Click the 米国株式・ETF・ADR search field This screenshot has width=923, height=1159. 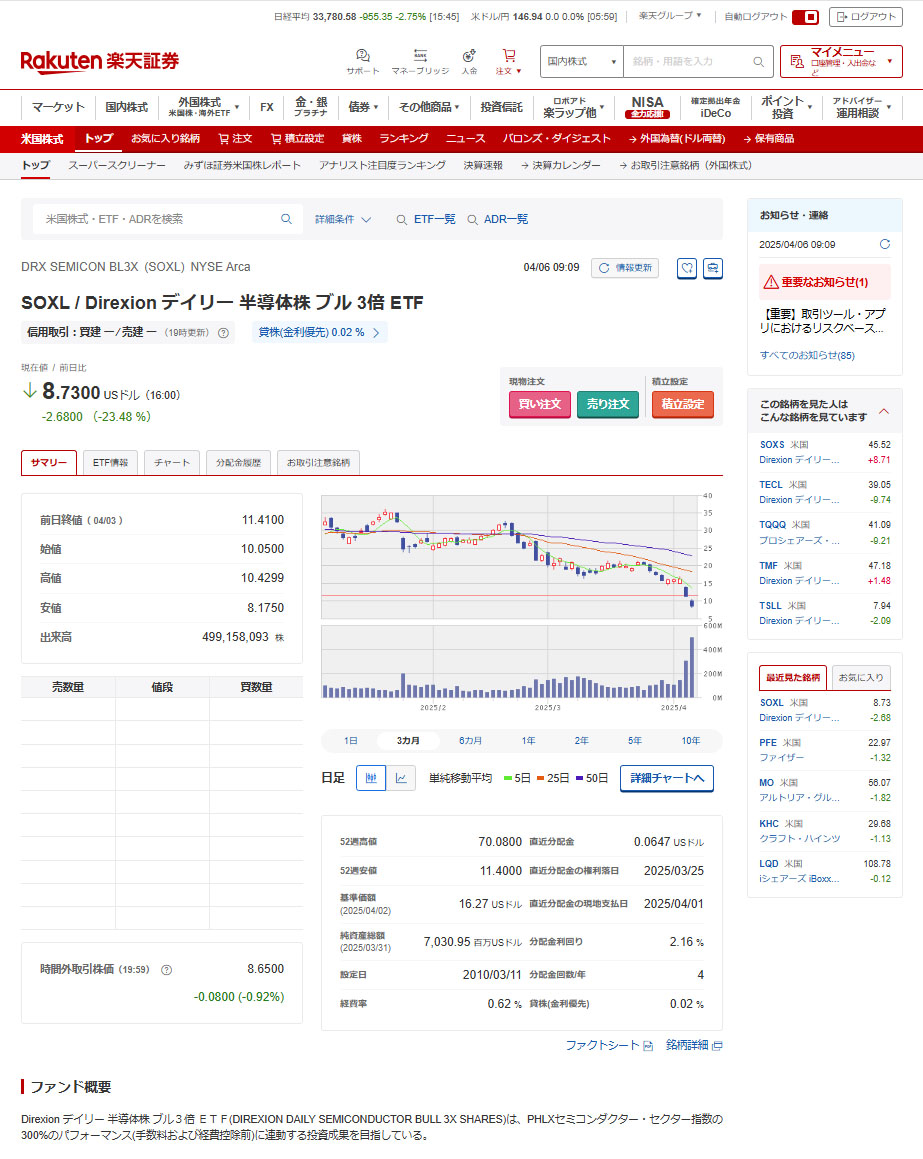(160, 219)
